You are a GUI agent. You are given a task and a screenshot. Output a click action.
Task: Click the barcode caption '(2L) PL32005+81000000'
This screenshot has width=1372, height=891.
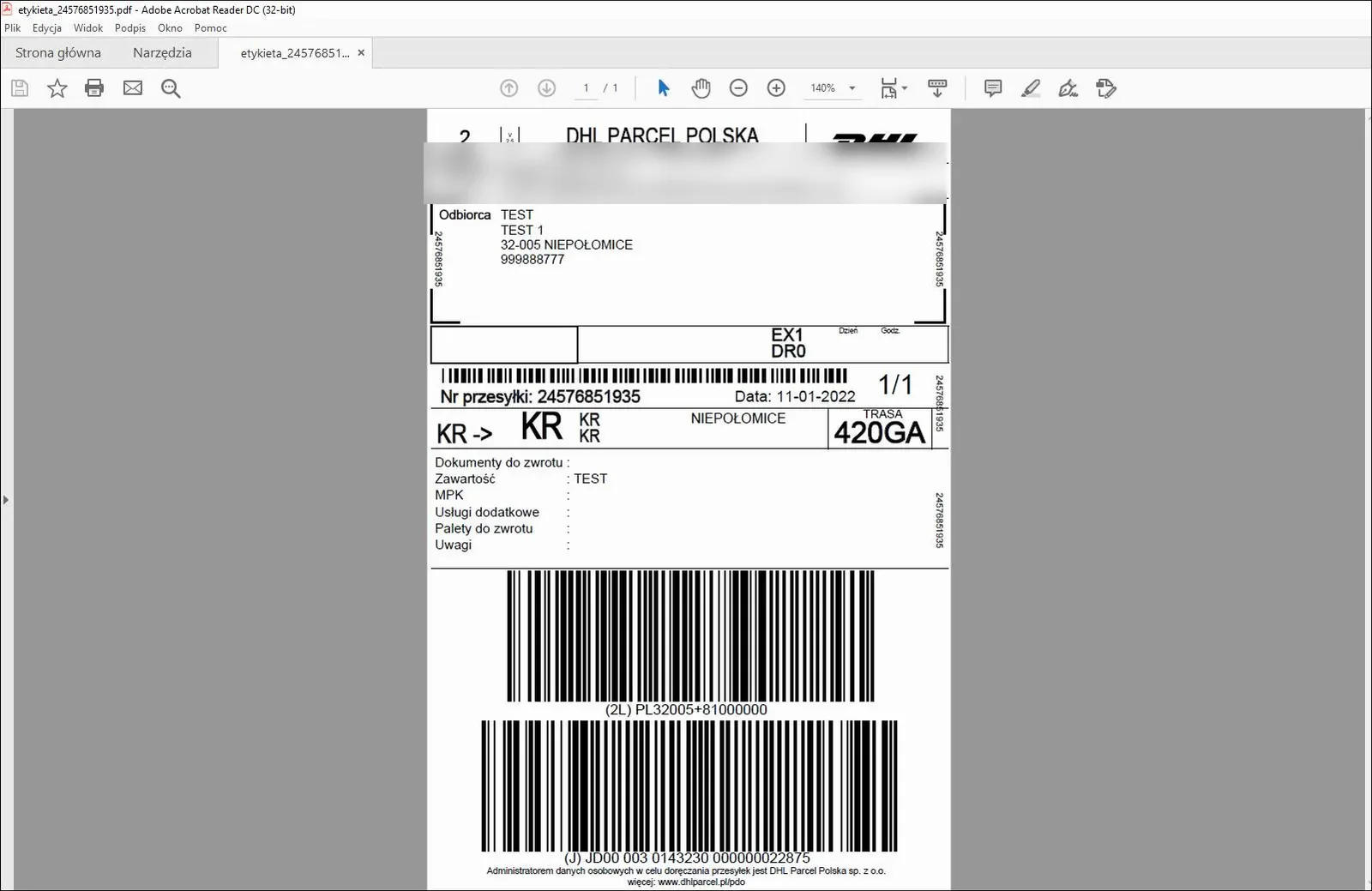click(686, 709)
